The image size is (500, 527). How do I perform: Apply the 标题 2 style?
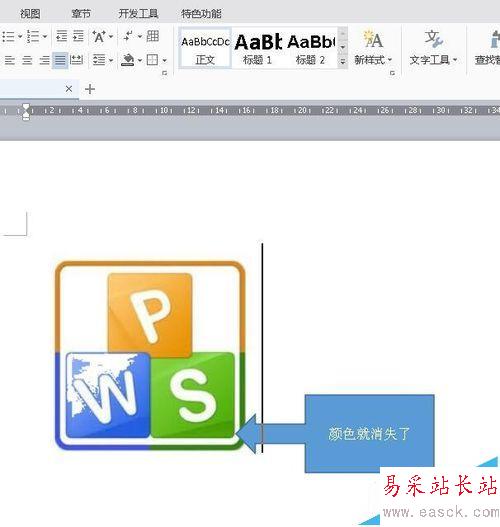pyautogui.click(x=311, y=49)
